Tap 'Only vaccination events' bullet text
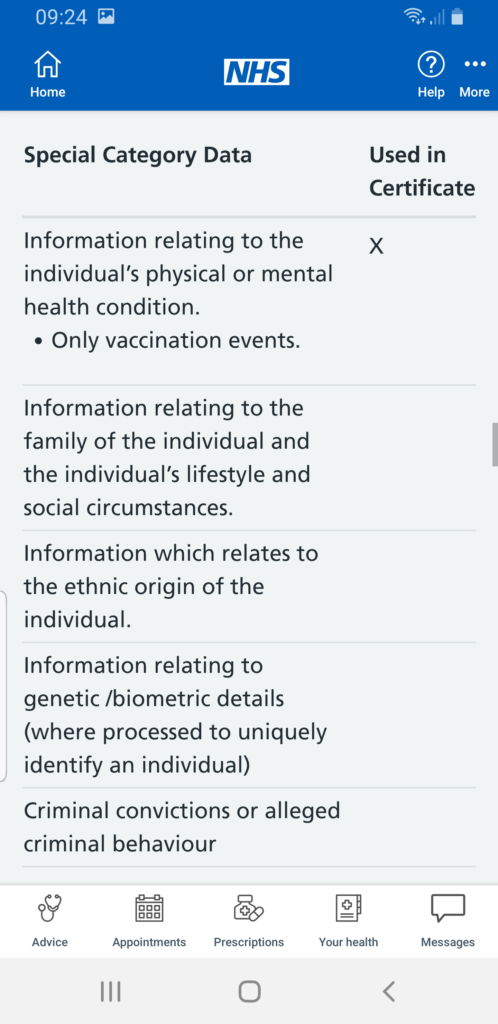 click(x=176, y=340)
